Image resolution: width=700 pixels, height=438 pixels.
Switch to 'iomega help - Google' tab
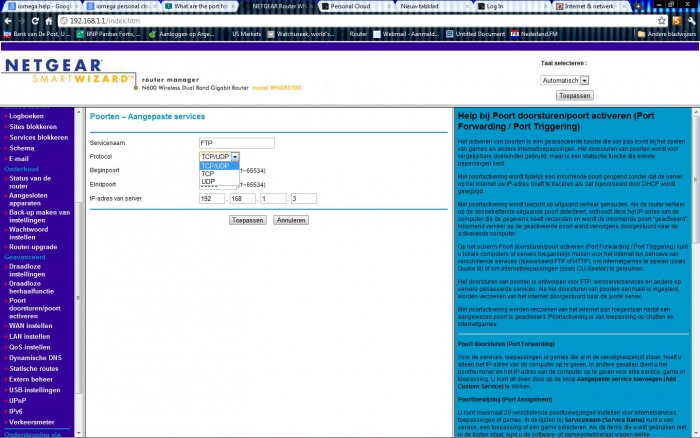pos(41,6)
